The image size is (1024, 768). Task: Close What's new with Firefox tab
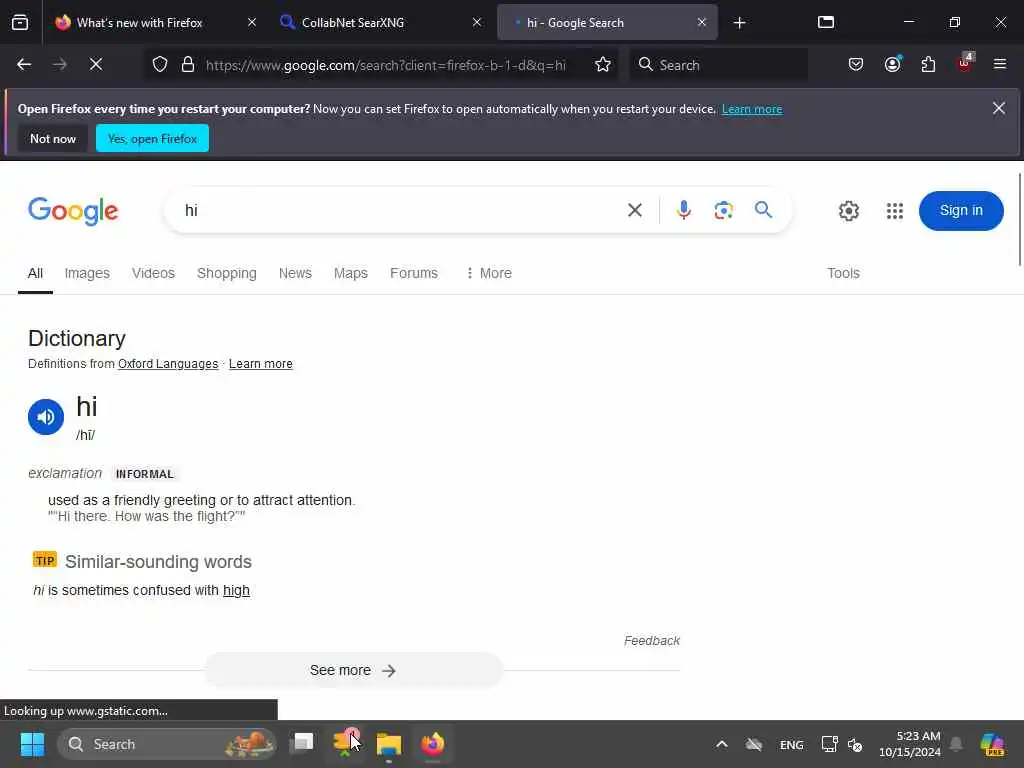coord(252,22)
